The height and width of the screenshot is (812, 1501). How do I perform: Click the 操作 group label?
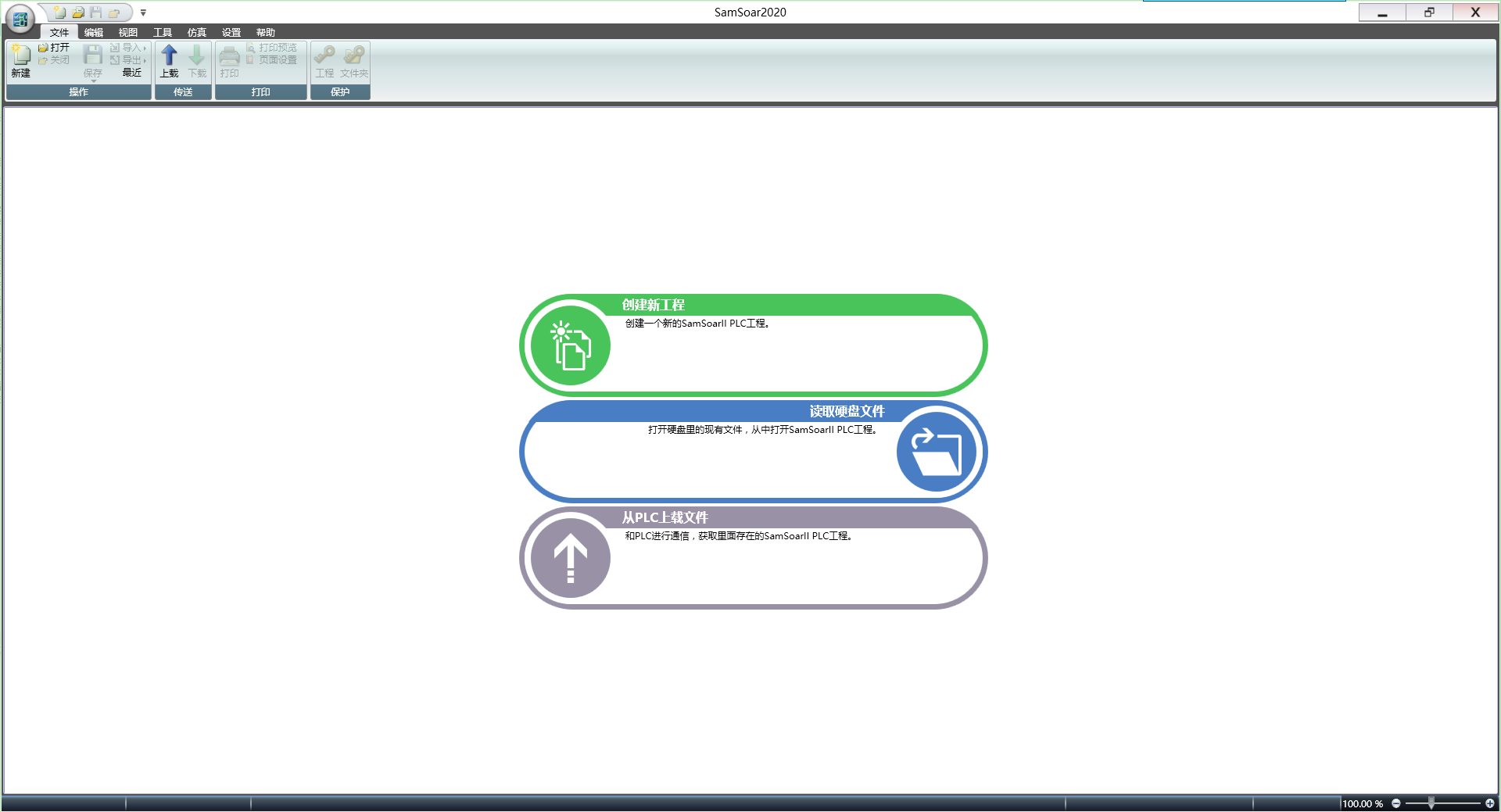(79, 92)
